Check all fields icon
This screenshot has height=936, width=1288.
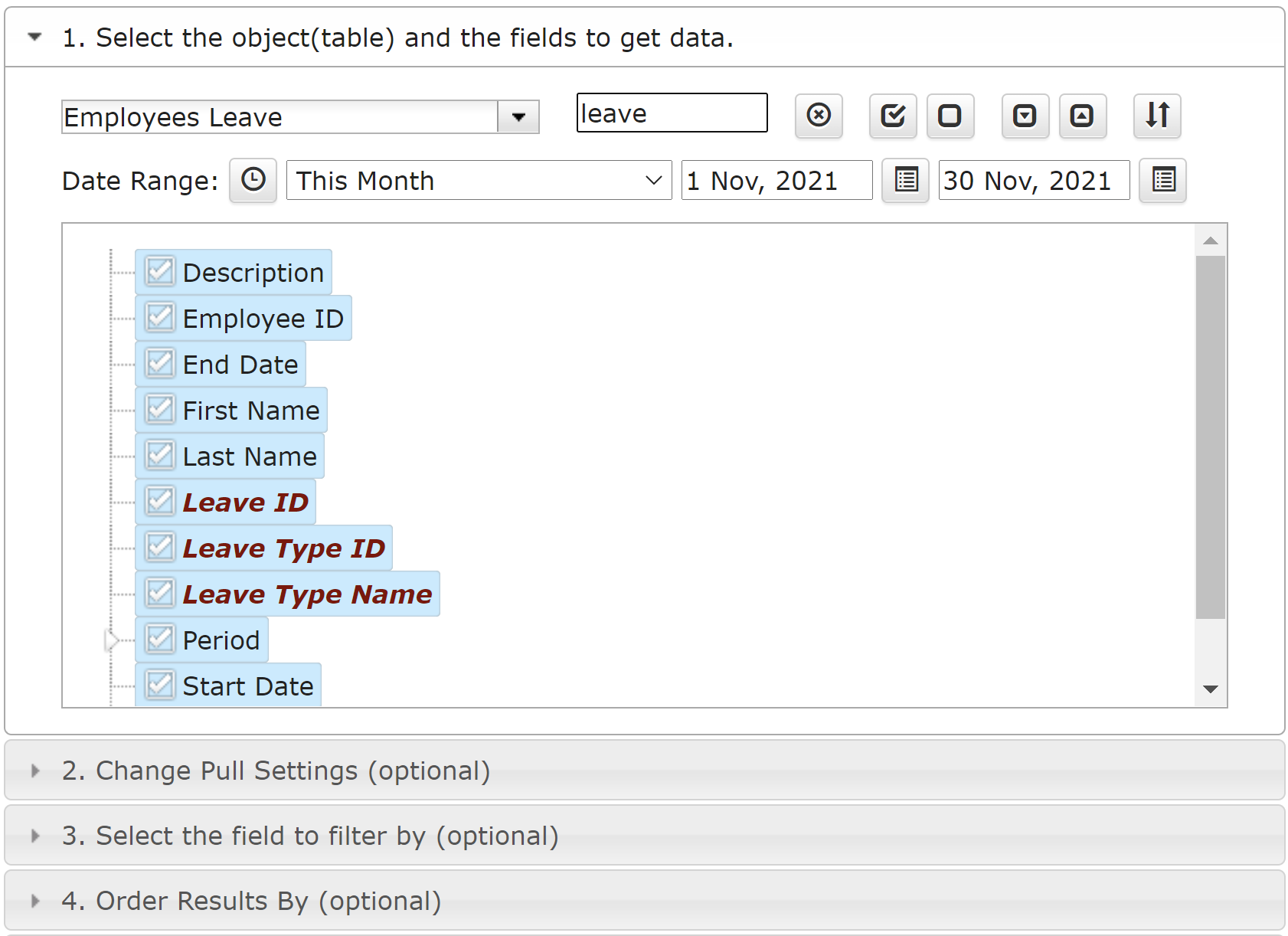click(x=893, y=116)
